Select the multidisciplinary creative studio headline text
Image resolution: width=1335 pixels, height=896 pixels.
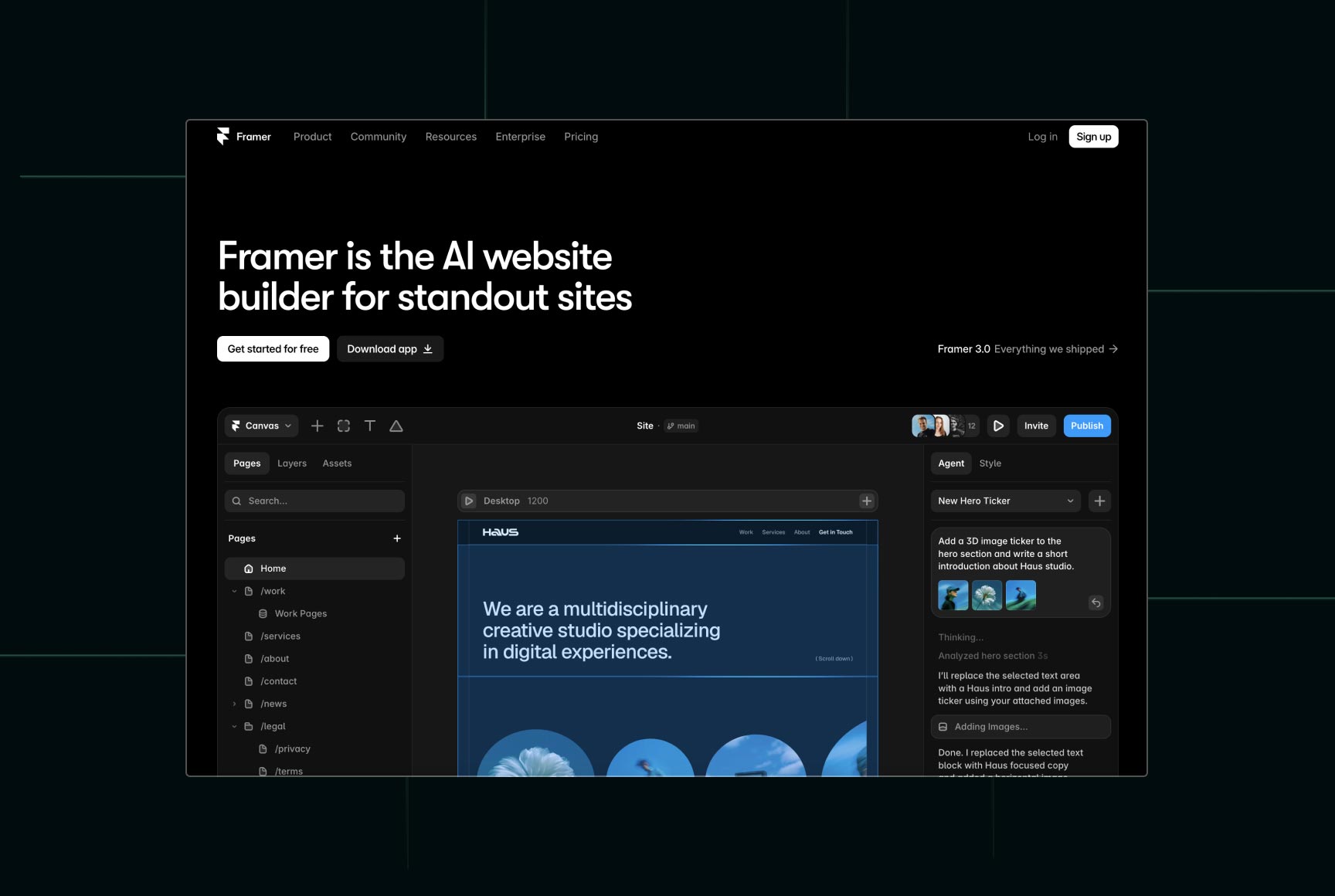(601, 630)
